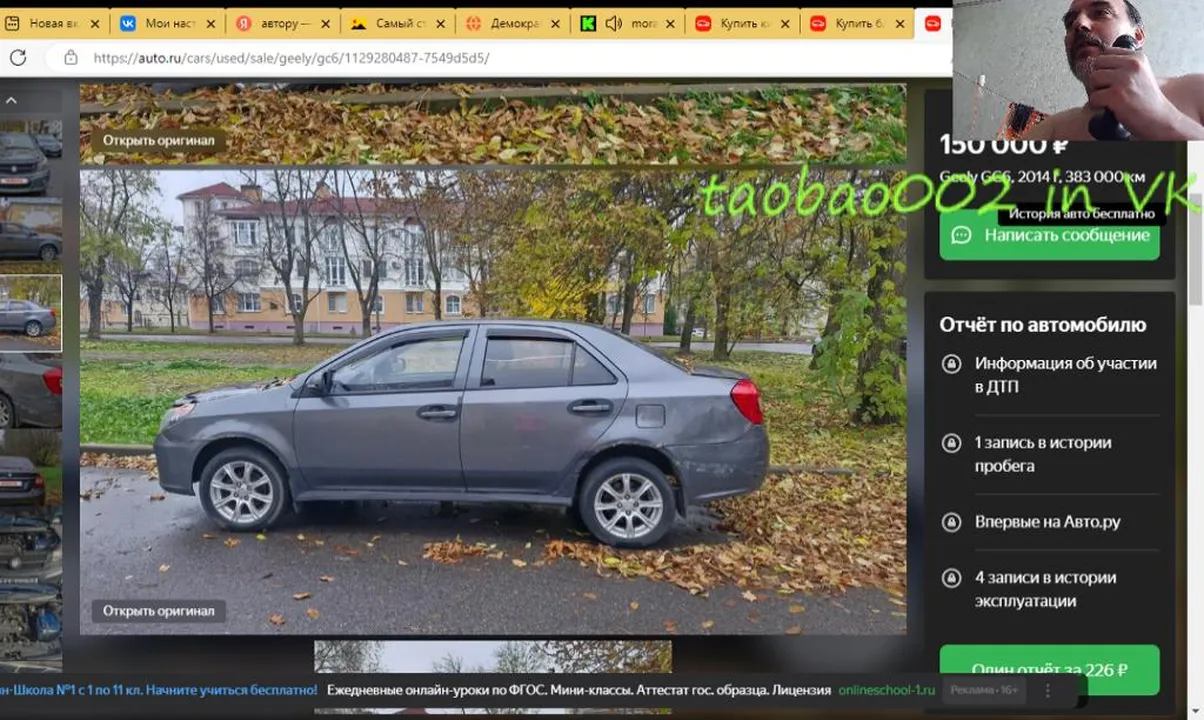Close the "Новая вк" tab
Screen dimensions: 1204x720
(95, 24)
